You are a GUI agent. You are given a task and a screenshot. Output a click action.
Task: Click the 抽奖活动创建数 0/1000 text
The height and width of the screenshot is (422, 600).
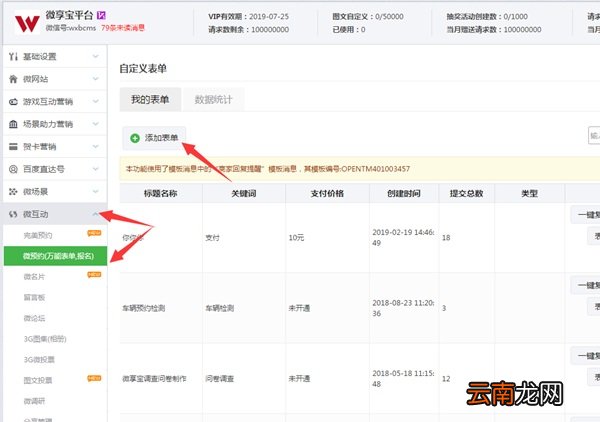[487, 16]
